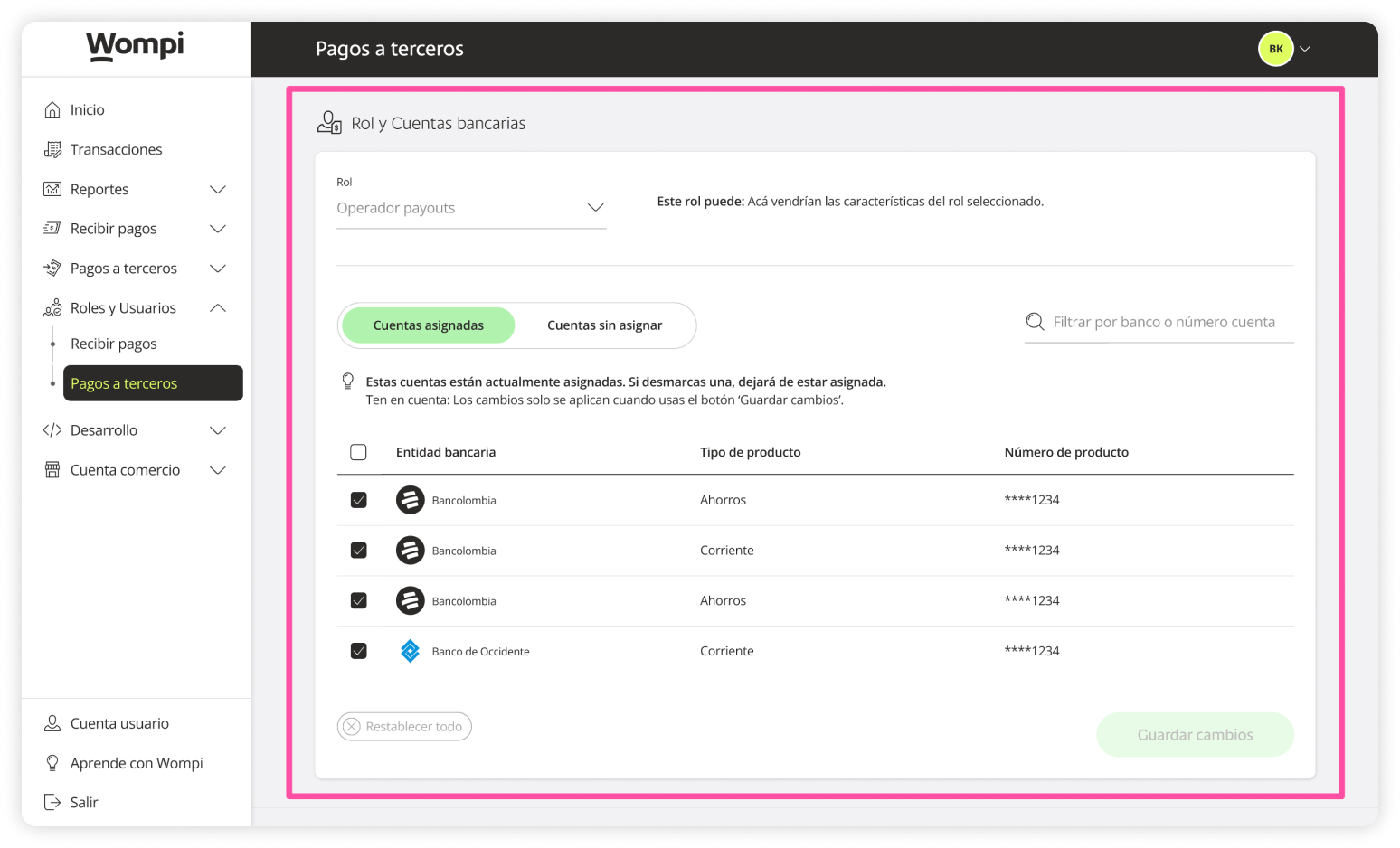1400x848 pixels.
Task: Click the Cuenta comercio store icon
Action: (x=52, y=470)
